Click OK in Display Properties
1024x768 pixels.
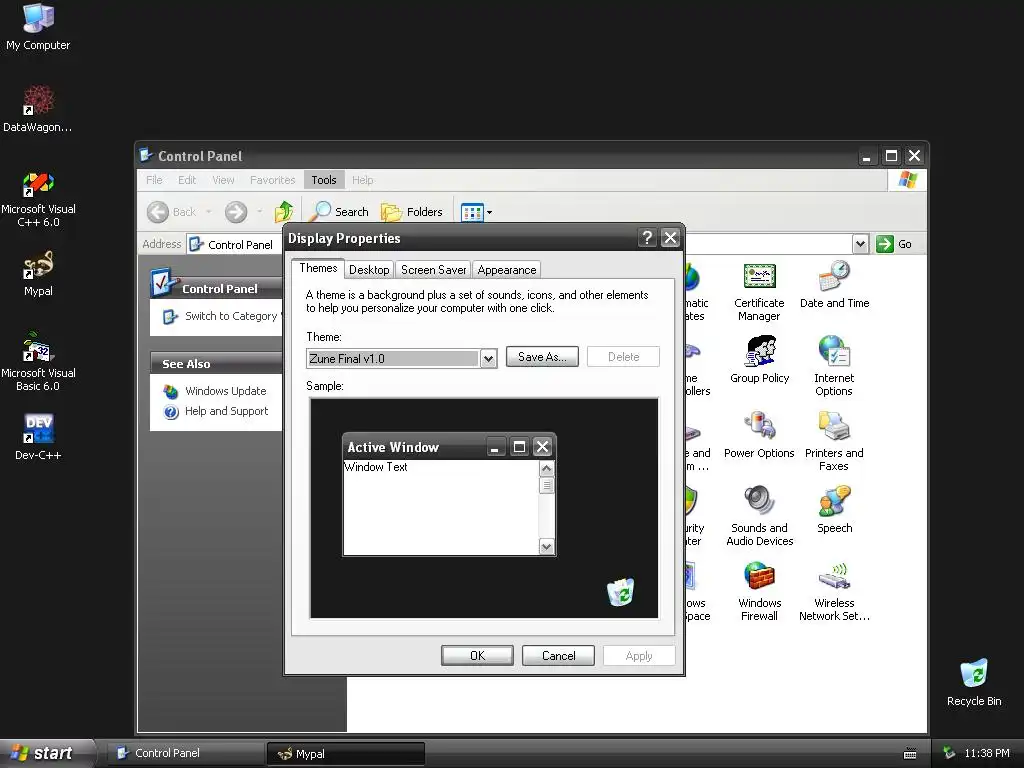tap(477, 656)
